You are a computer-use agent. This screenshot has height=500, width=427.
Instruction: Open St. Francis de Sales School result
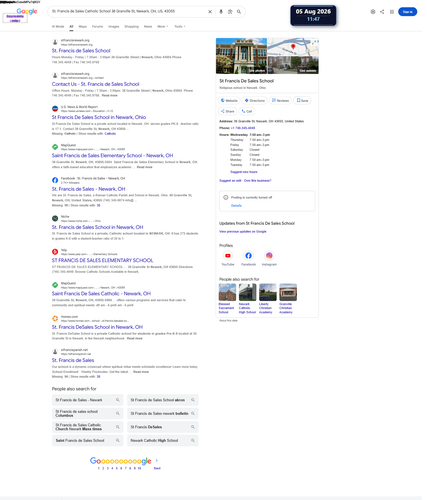[82, 51]
